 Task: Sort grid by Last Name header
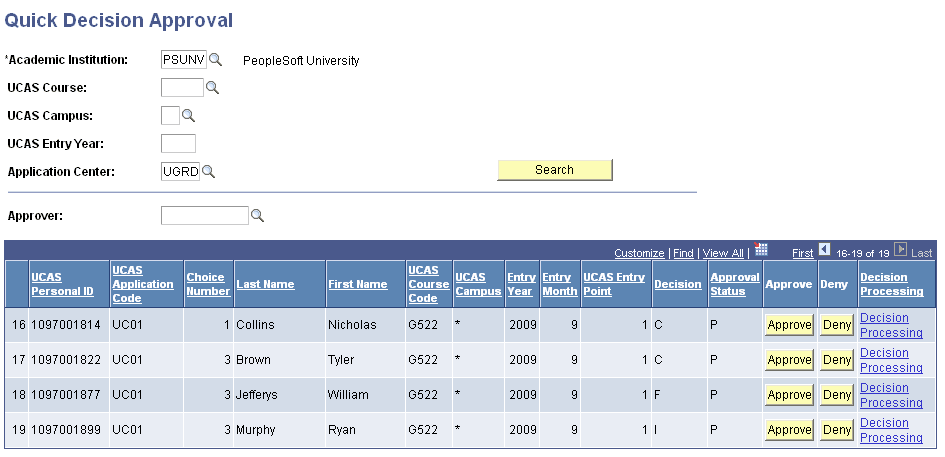click(265, 284)
